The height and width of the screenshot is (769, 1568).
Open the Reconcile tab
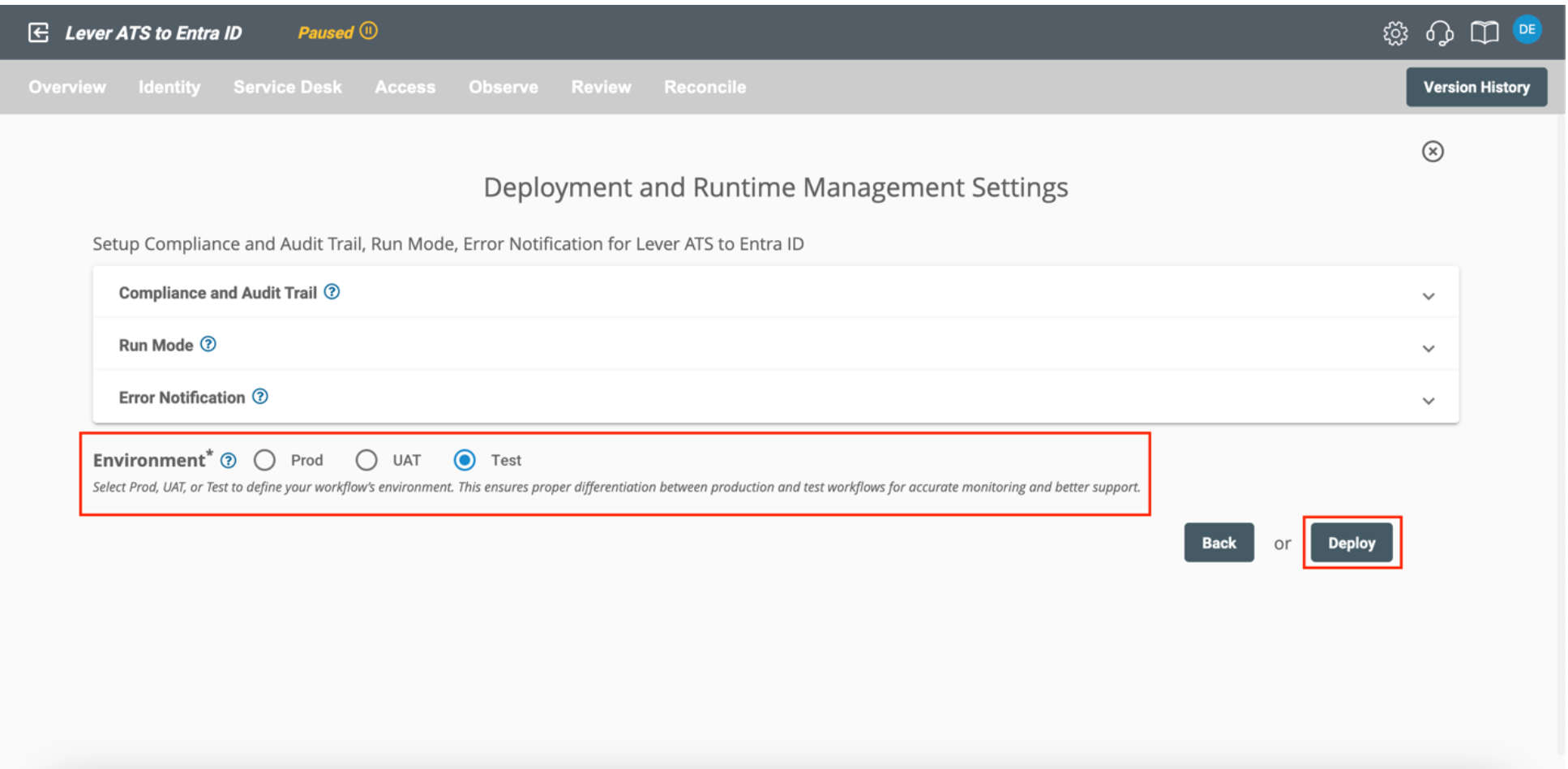point(705,87)
